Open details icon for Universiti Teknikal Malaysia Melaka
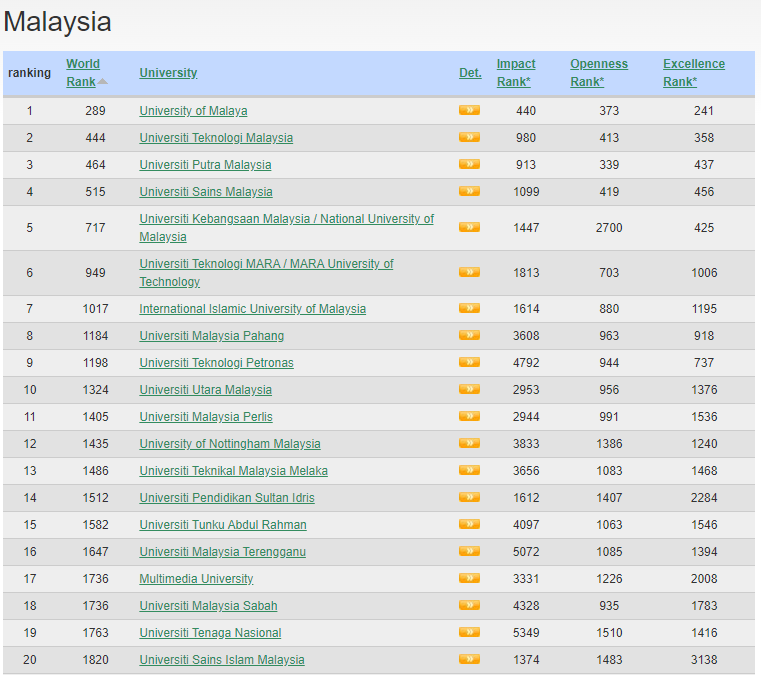Screen dimensions: 761x675 [x=469, y=470]
